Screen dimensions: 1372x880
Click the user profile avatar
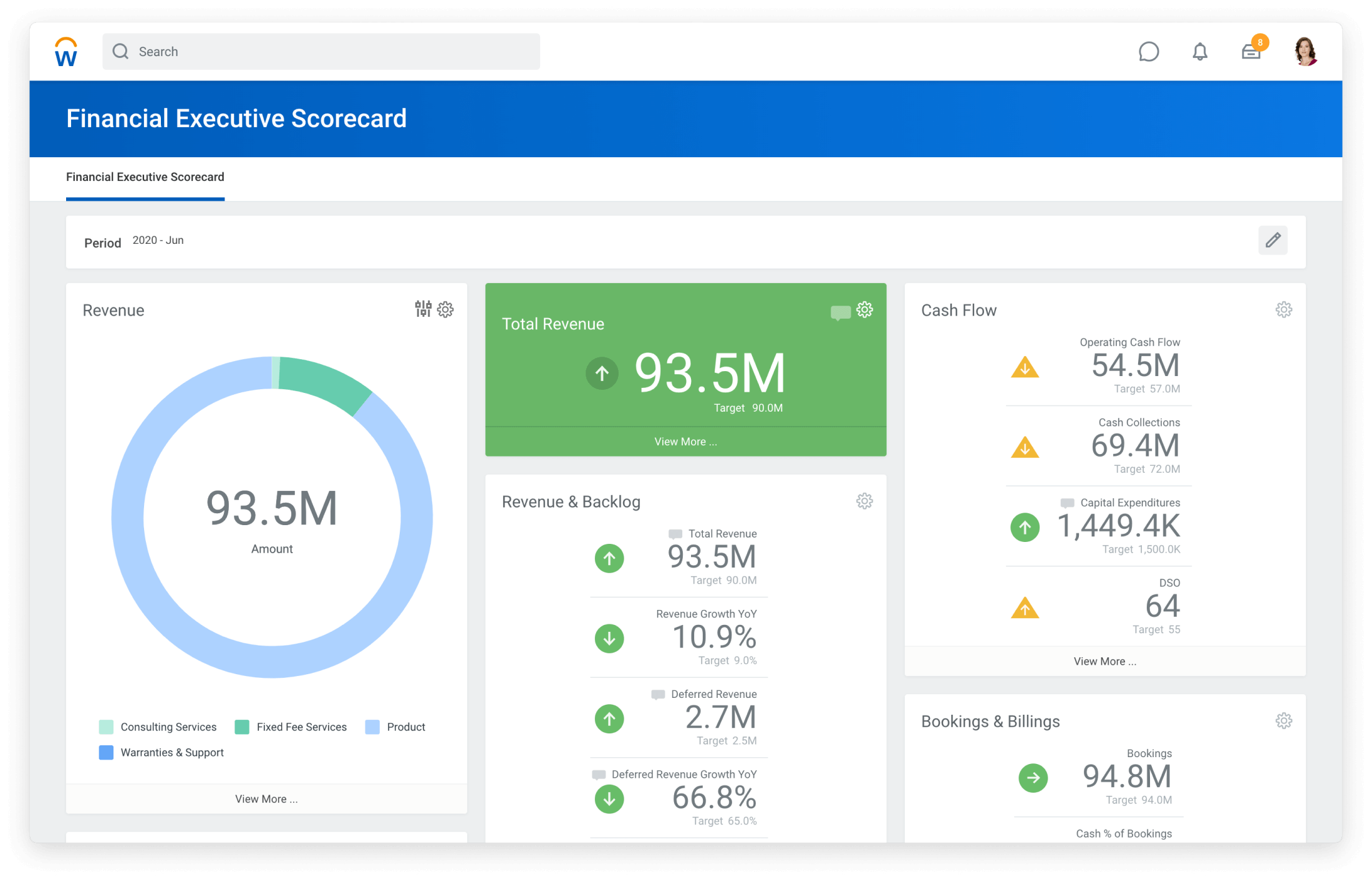[1305, 52]
